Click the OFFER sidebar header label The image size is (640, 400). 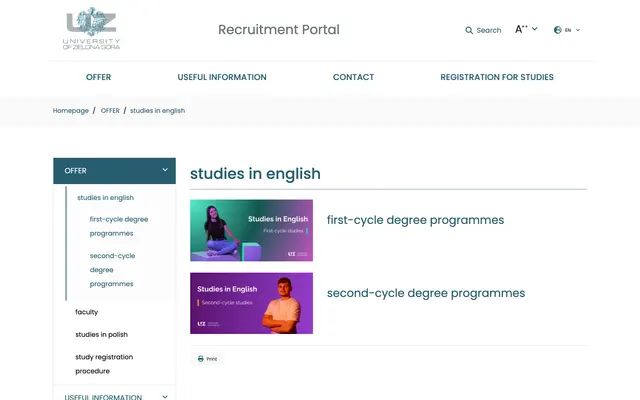click(x=76, y=171)
